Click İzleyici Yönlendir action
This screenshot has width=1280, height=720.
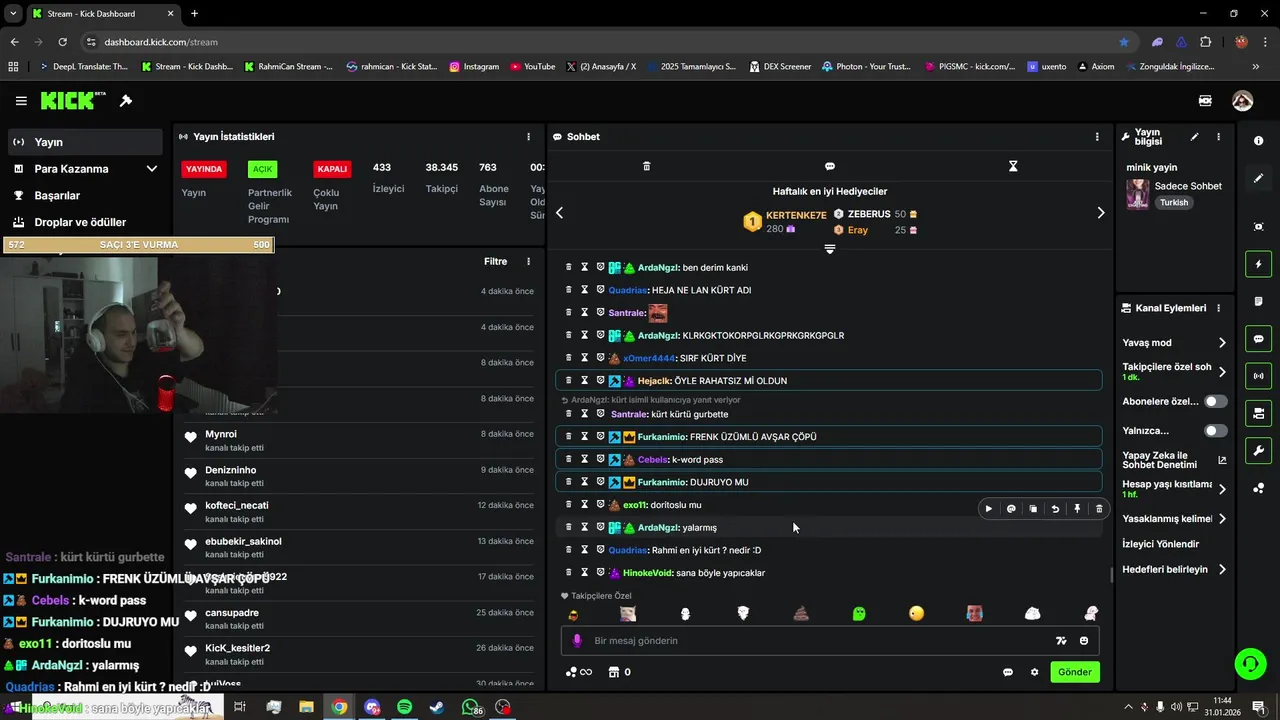pos(1161,544)
